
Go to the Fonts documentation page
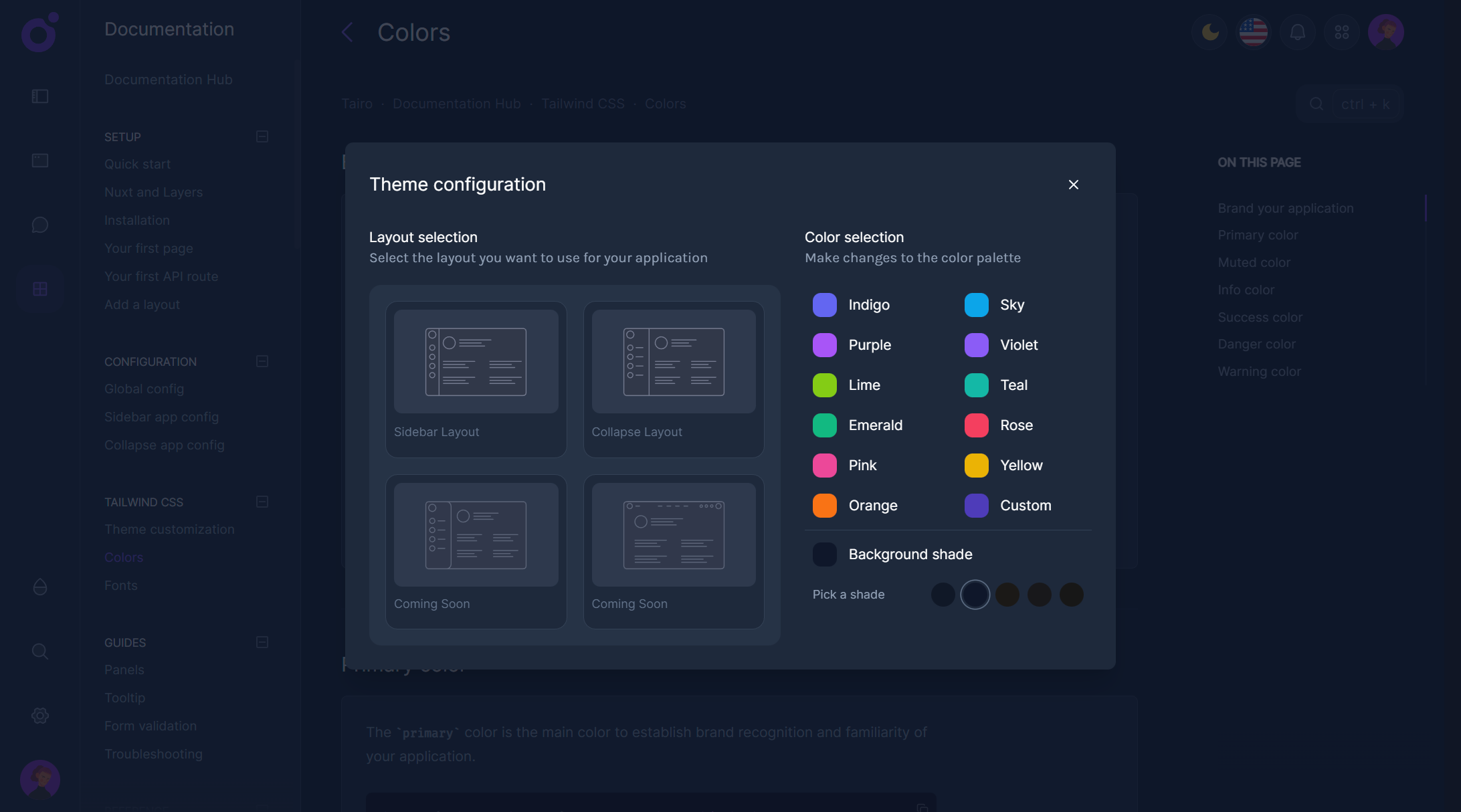pos(120,585)
